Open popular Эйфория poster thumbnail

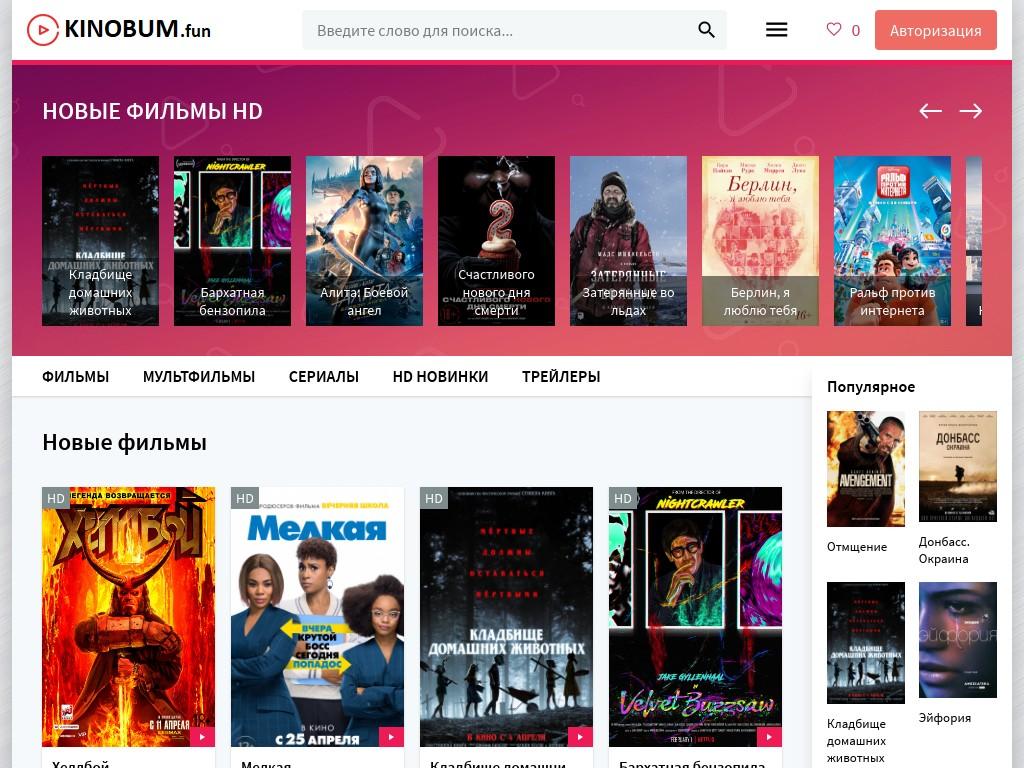tap(957, 640)
